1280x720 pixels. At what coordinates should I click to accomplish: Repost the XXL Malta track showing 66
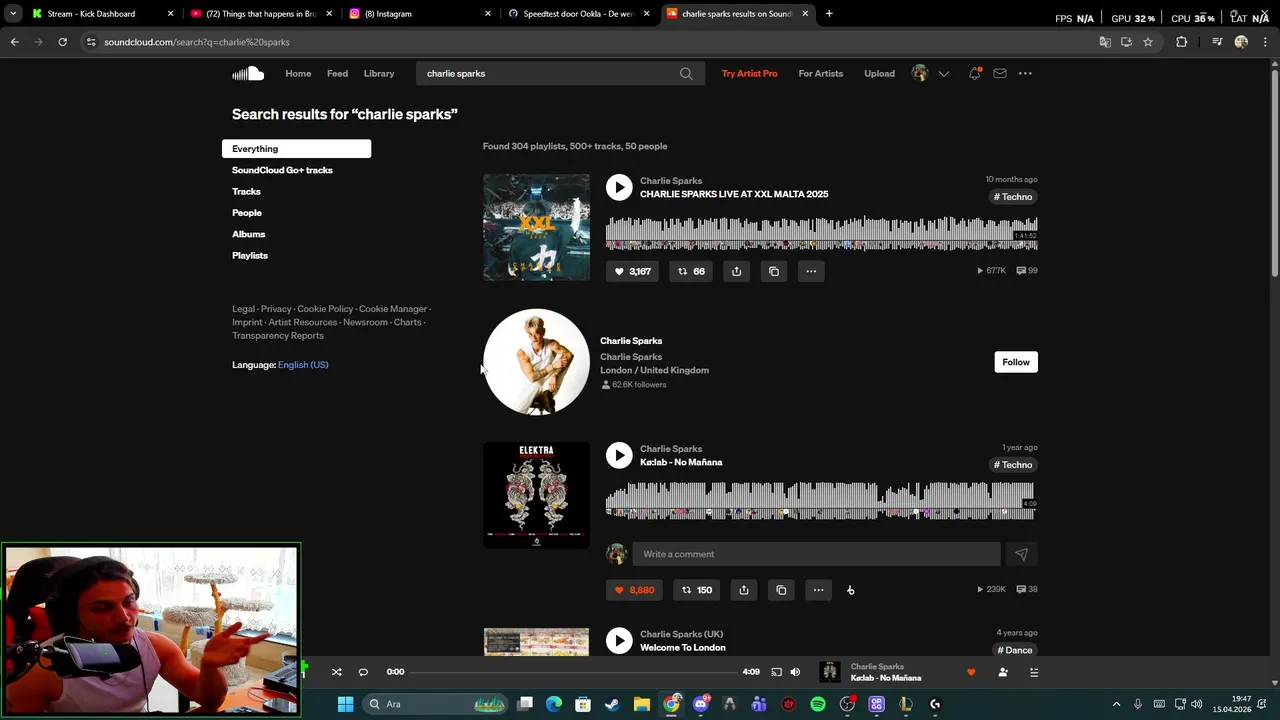pyautogui.click(x=691, y=271)
